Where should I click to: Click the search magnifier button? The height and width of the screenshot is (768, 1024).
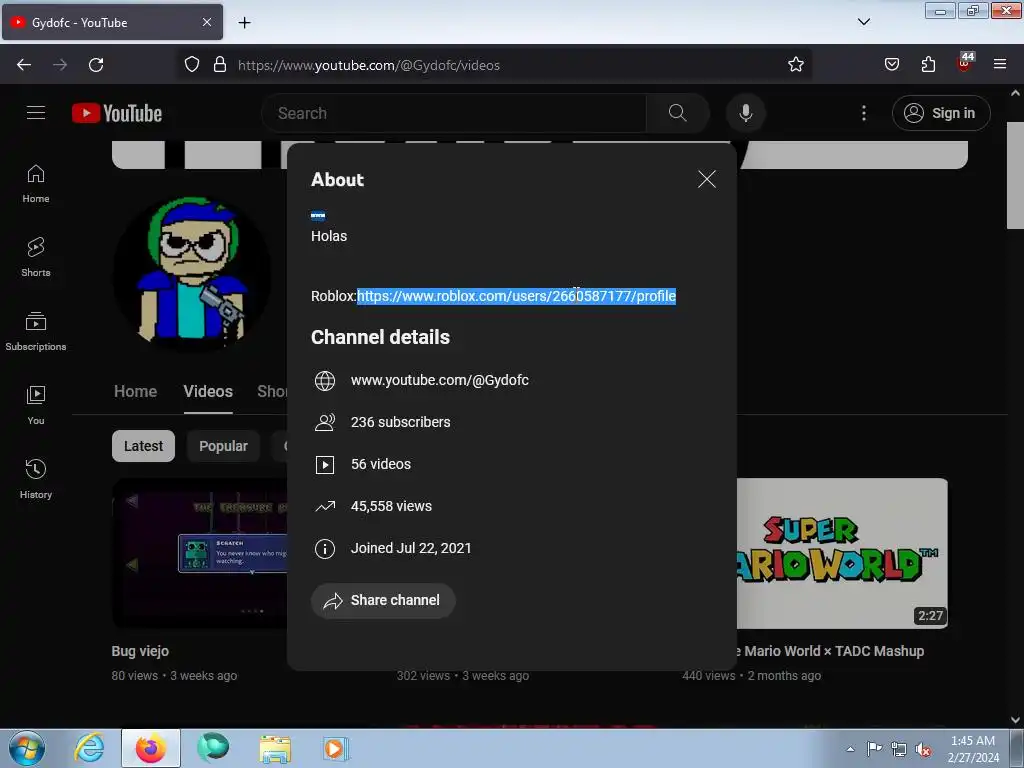coord(677,113)
